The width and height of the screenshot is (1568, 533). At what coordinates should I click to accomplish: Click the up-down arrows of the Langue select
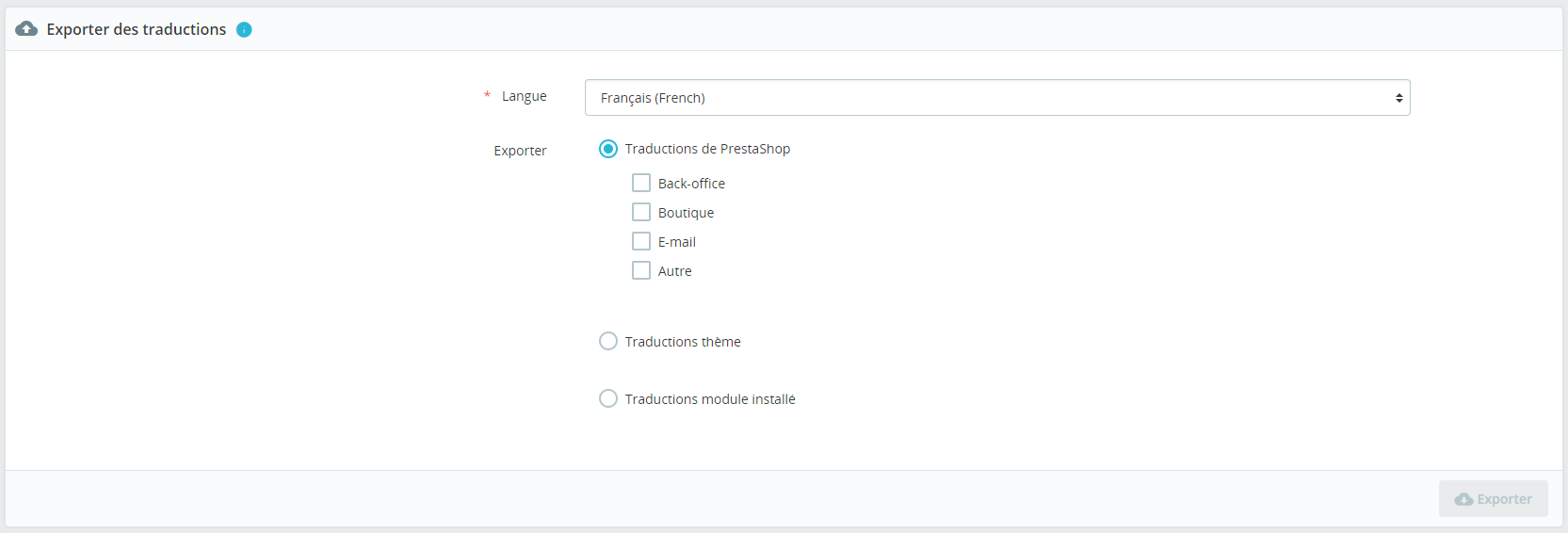tap(1399, 98)
